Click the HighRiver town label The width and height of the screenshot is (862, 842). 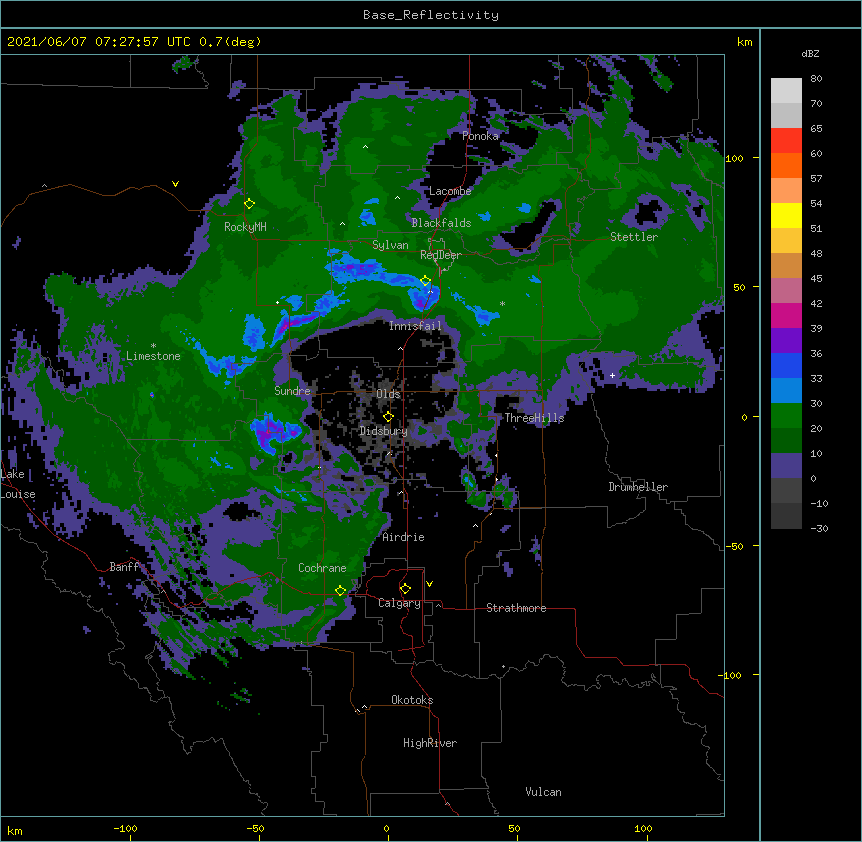click(x=430, y=743)
